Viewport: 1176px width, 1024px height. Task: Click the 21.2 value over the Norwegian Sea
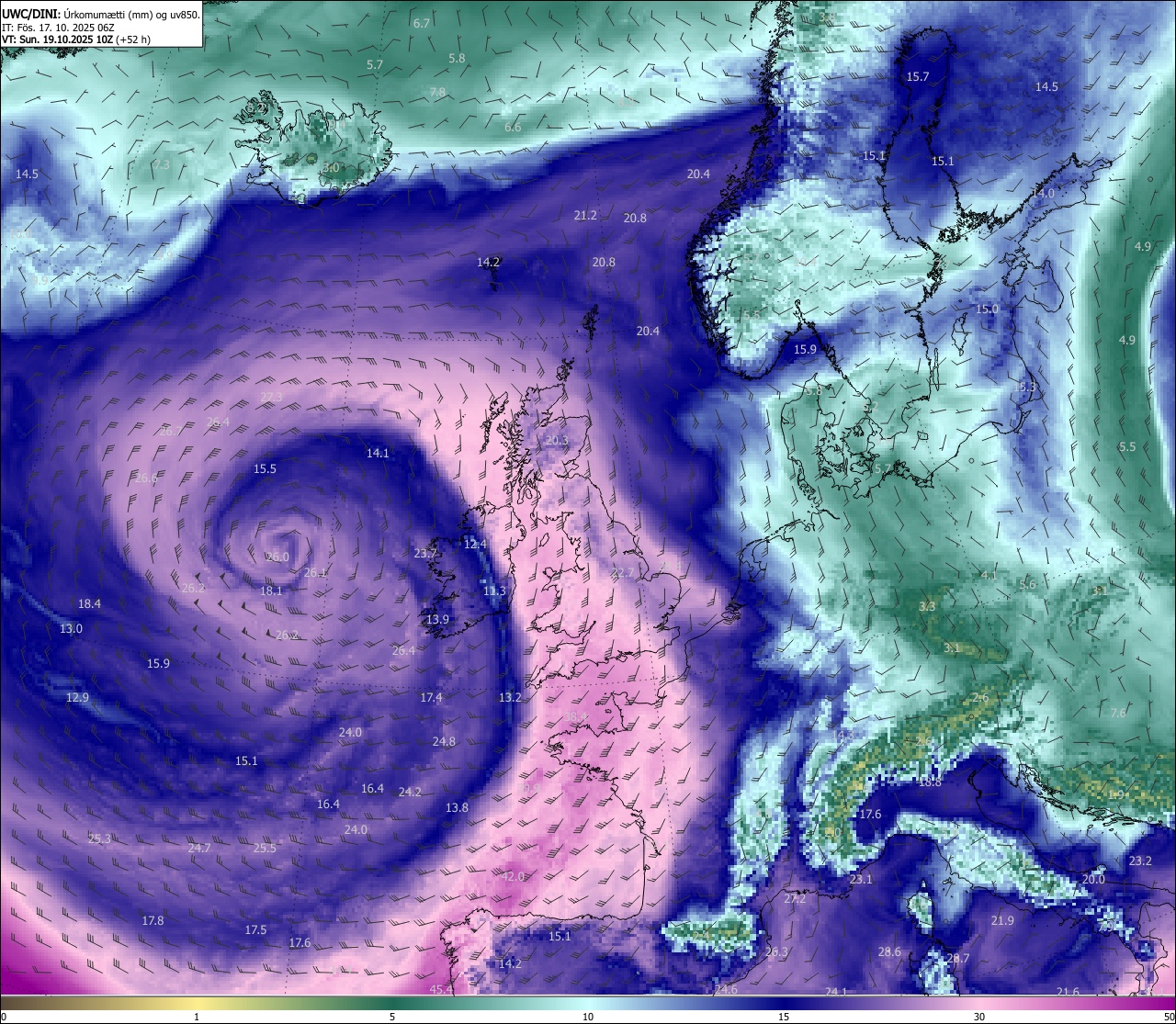585,216
